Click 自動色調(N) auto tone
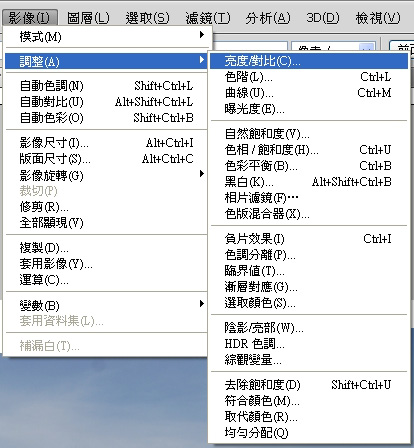The width and height of the screenshot is (414, 448). [106, 86]
